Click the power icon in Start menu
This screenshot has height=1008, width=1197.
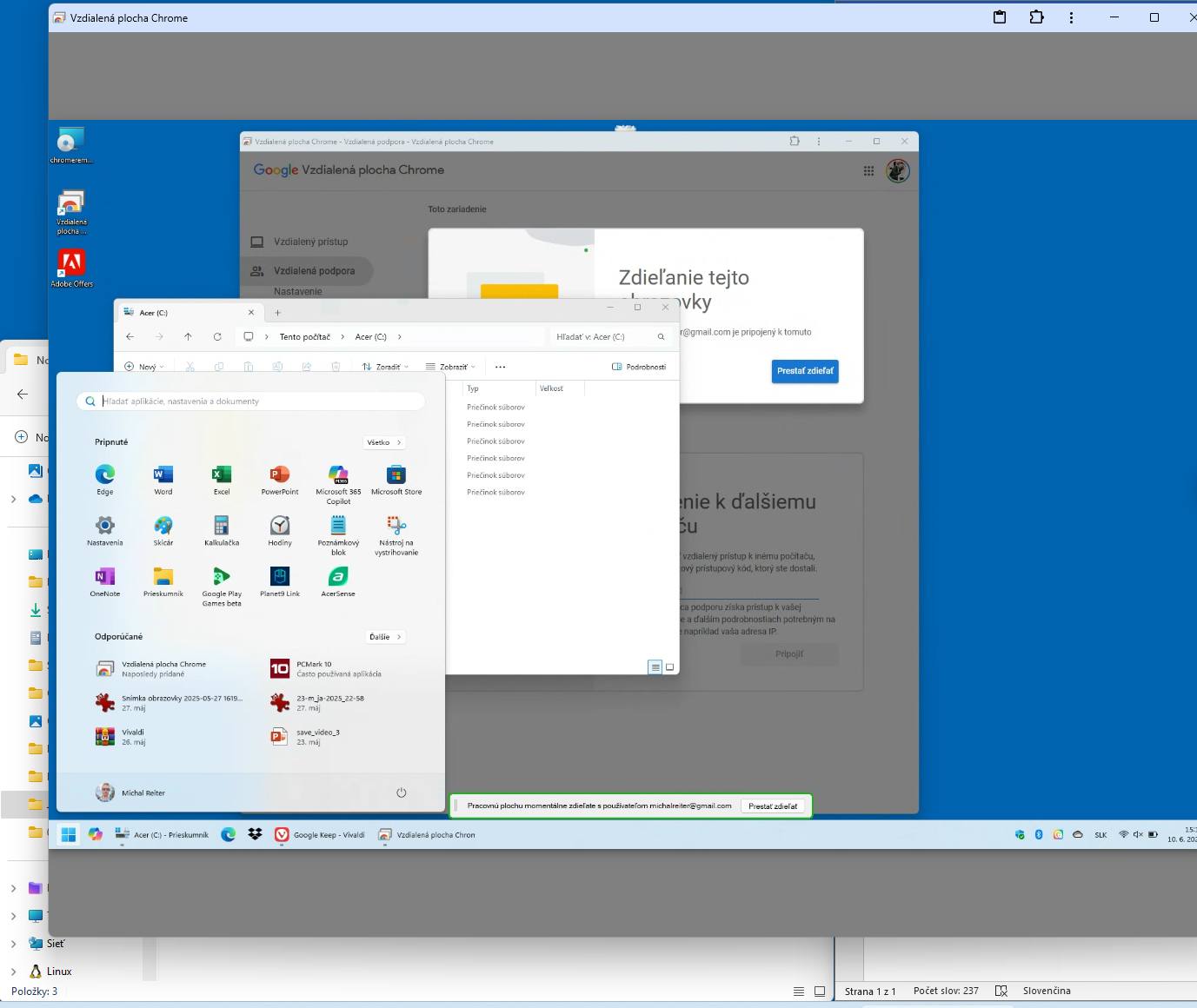click(x=401, y=792)
